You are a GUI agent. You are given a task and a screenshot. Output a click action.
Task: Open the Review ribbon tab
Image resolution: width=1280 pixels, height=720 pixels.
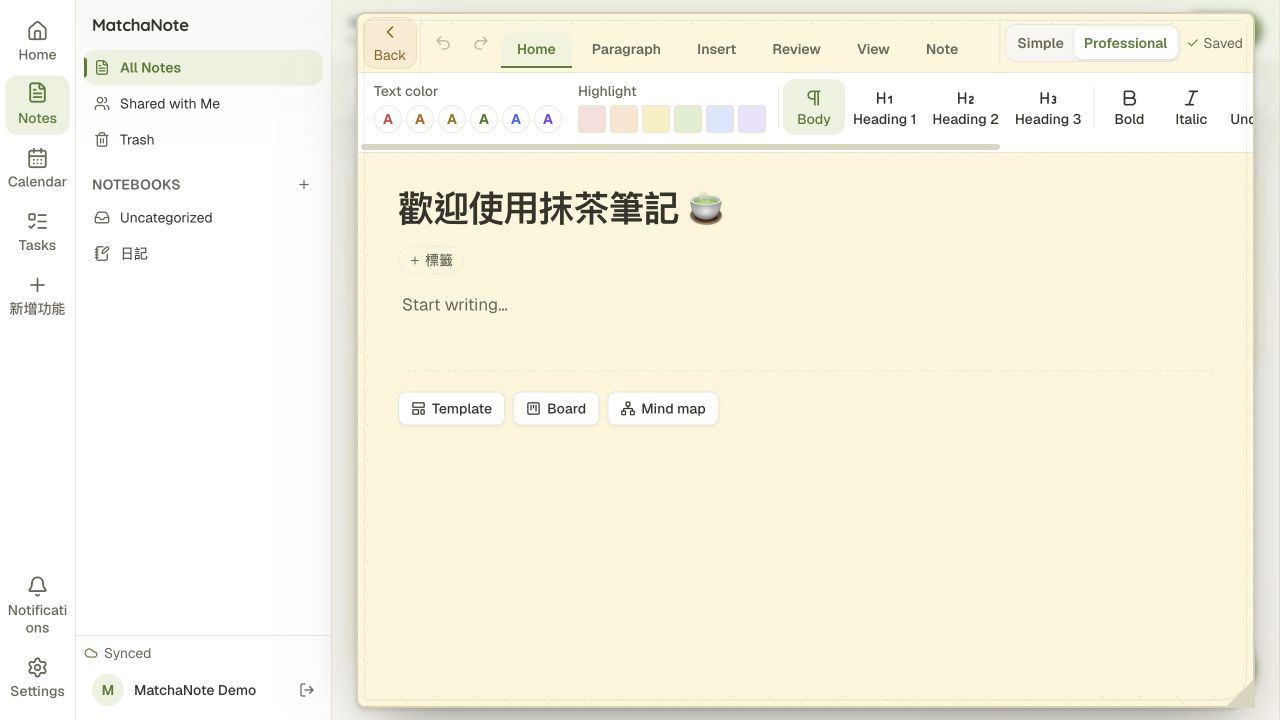(796, 49)
